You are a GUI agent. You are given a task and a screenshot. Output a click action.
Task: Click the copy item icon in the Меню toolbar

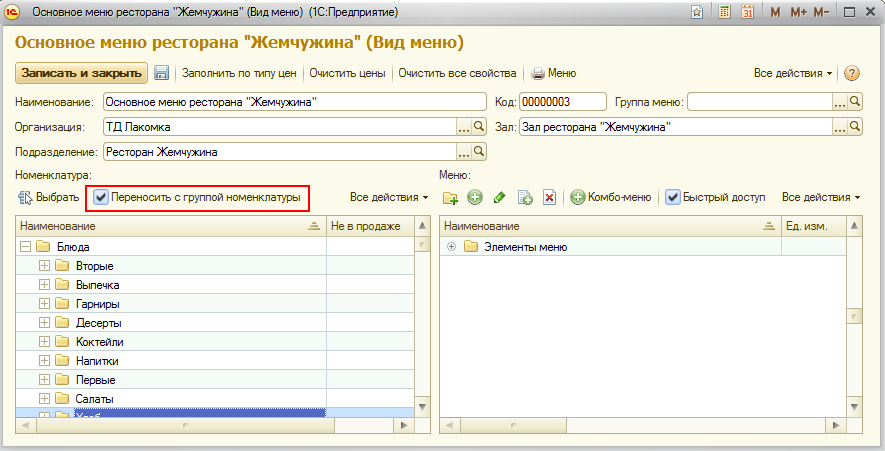tap(525, 198)
